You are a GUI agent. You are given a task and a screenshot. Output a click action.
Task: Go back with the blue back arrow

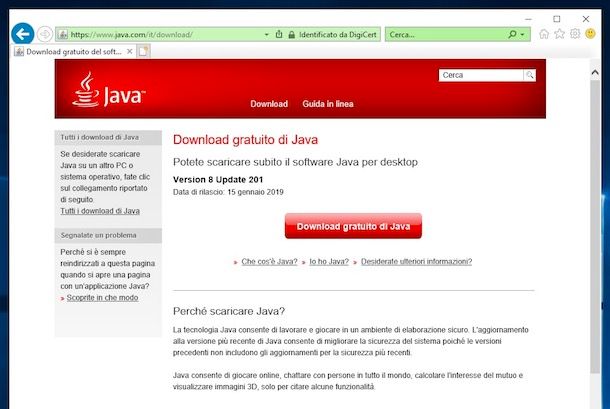click(23, 34)
